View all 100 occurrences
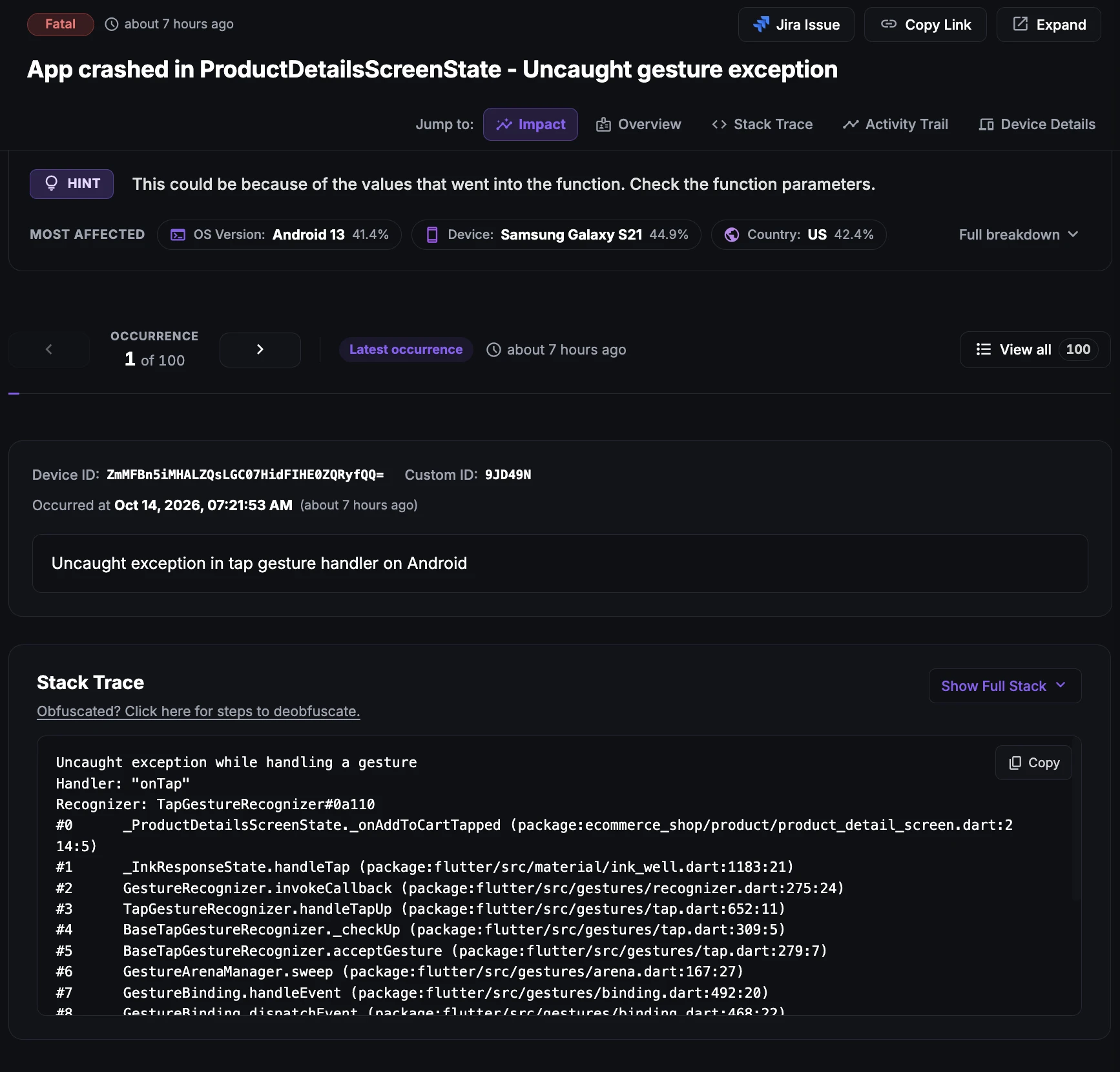Viewport: 1120px width, 1072px height. [1035, 349]
